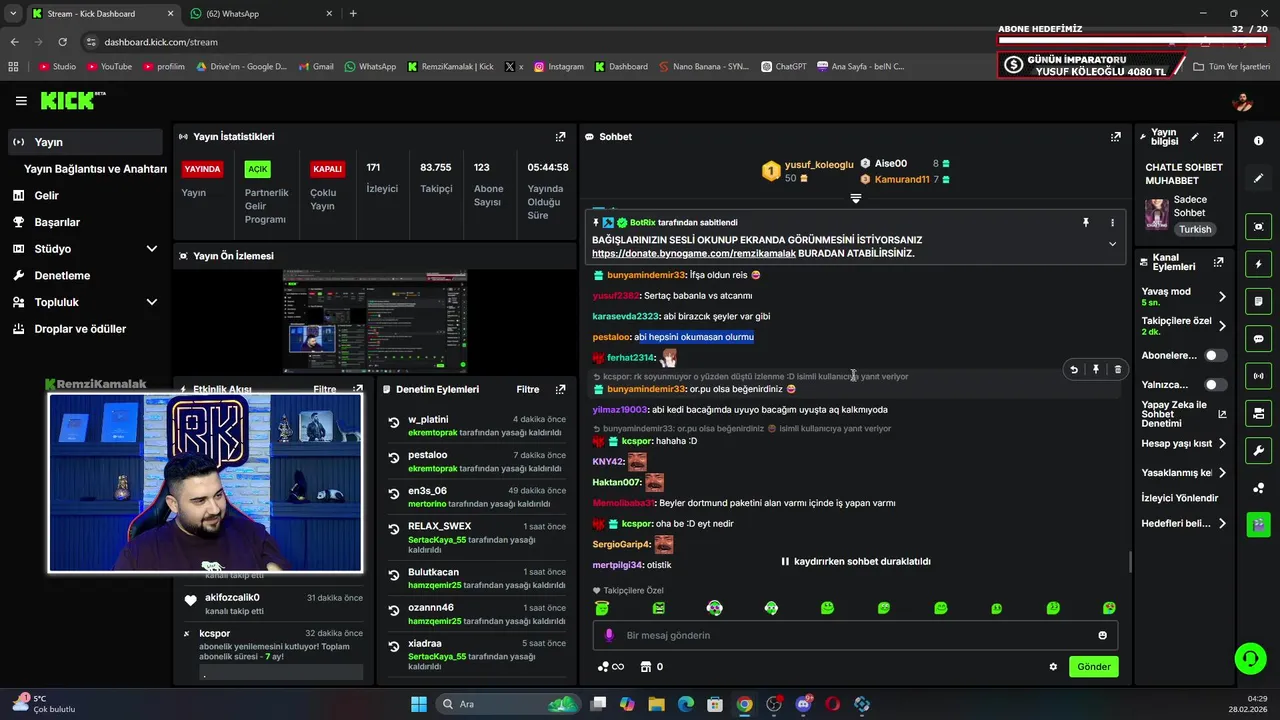The width and height of the screenshot is (1280, 720).
Task: Open Yapay Zeka ile Sohbet Denetimi
Action: pyautogui.click(x=1184, y=414)
